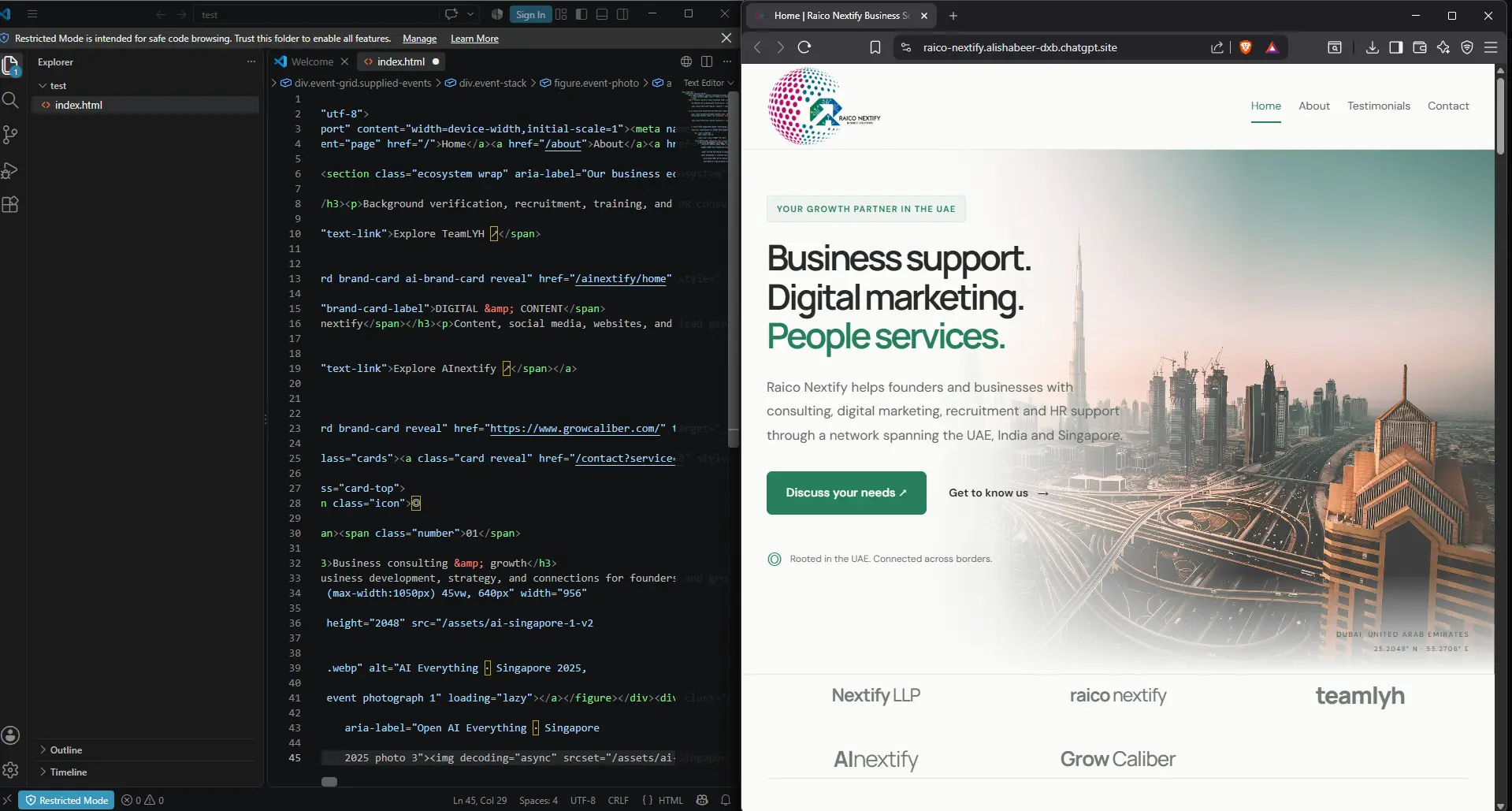Split the editor to the right
The image size is (1512, 811).
pos(707,61)
